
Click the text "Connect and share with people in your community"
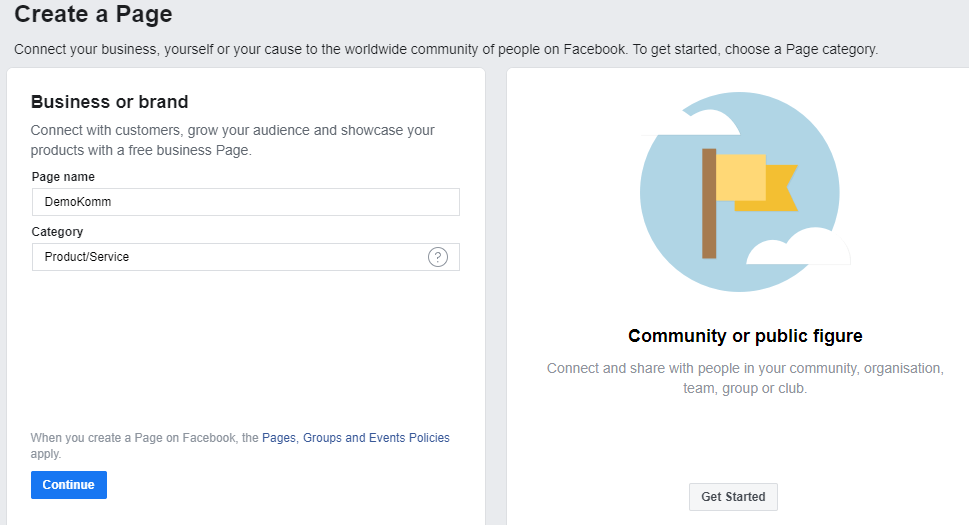(x=703, y=368)
